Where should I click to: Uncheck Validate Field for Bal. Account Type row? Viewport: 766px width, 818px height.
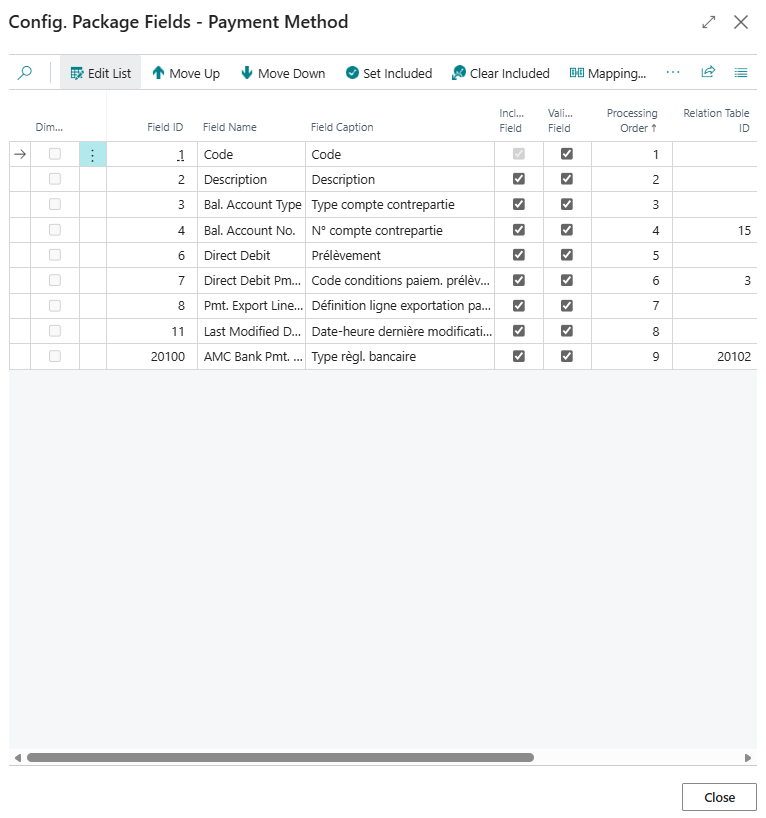(567, 204)
